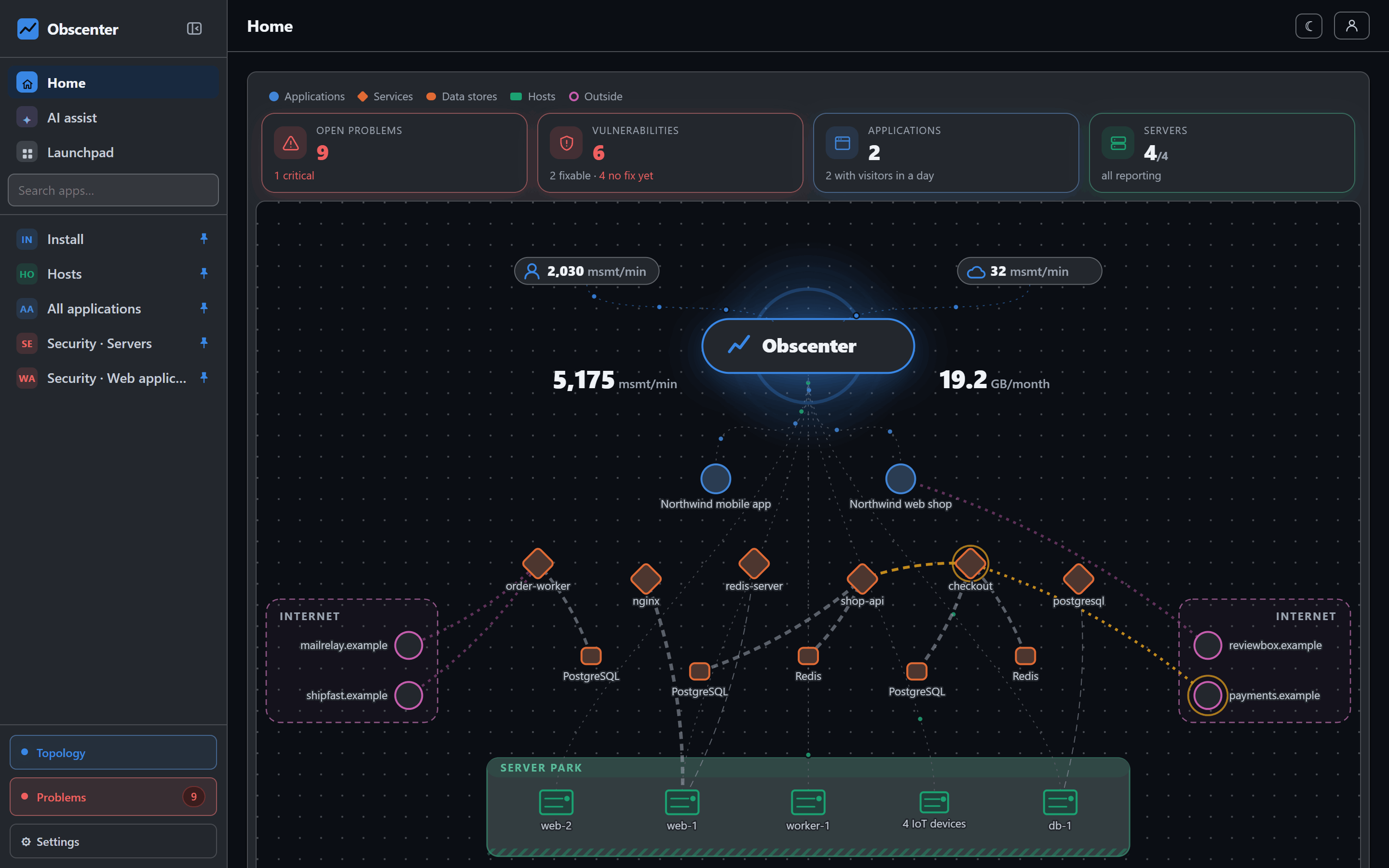Select the 4 IoT devices host icon
The height and width of the screenshot is (868, 1389).
934,802
